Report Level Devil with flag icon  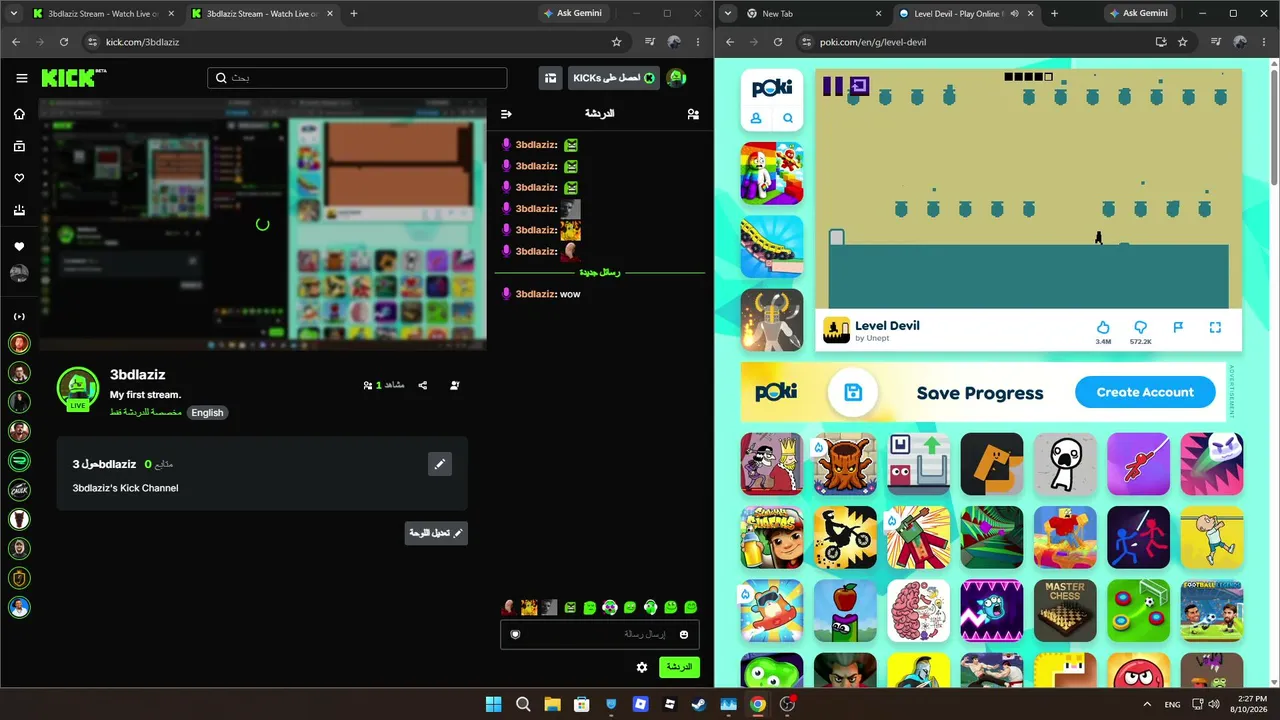tap(1178, 328)
